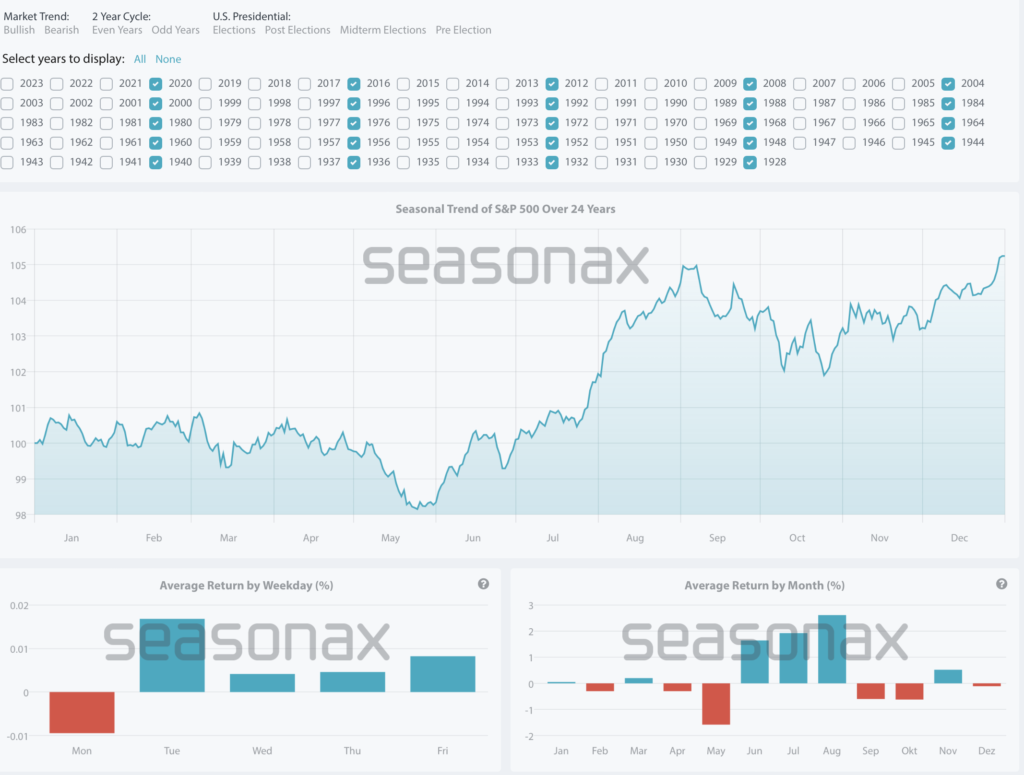Click the August bar in monthly chart
The height and width of the screenshot is (775, 1024).
[x=831, y=649]
